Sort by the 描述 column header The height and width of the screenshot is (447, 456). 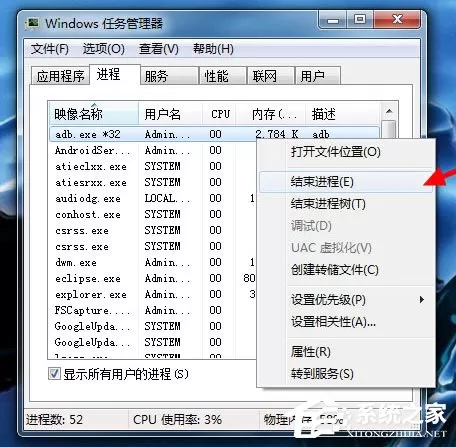(342, 114)
